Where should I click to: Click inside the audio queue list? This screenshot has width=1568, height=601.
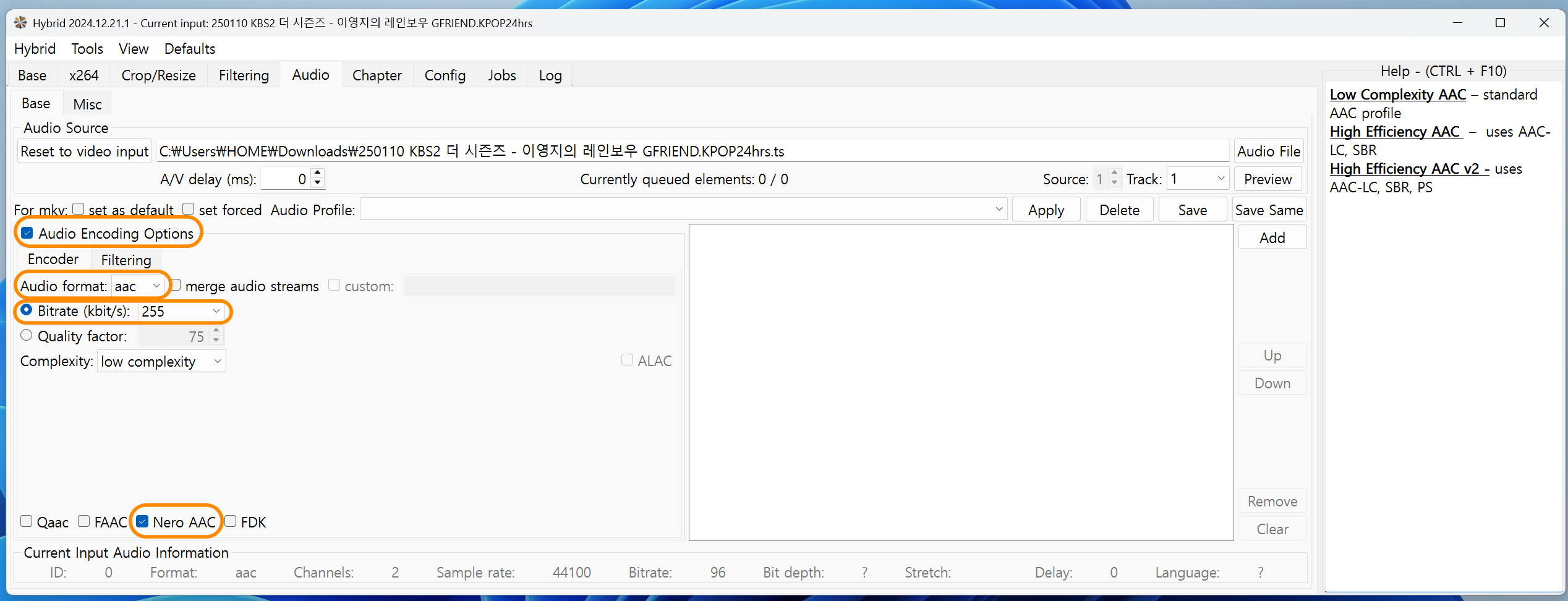961,382
